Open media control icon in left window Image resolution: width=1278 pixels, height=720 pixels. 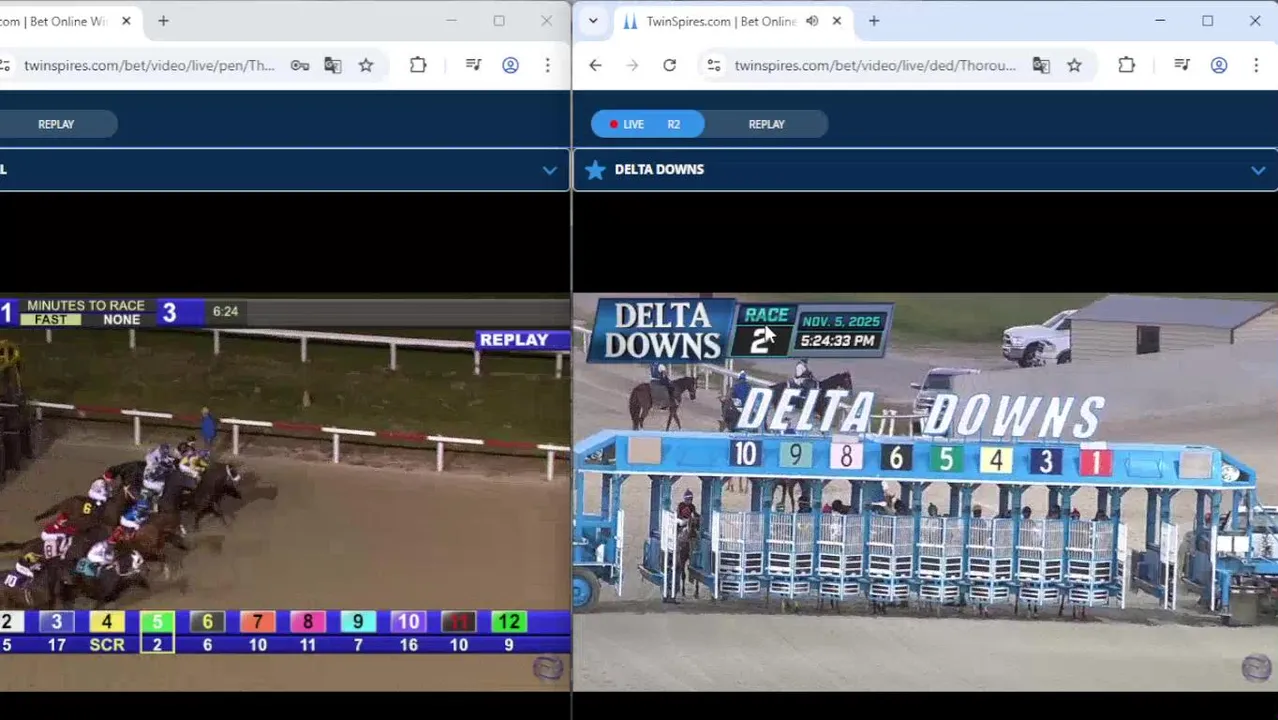point(473,65)
